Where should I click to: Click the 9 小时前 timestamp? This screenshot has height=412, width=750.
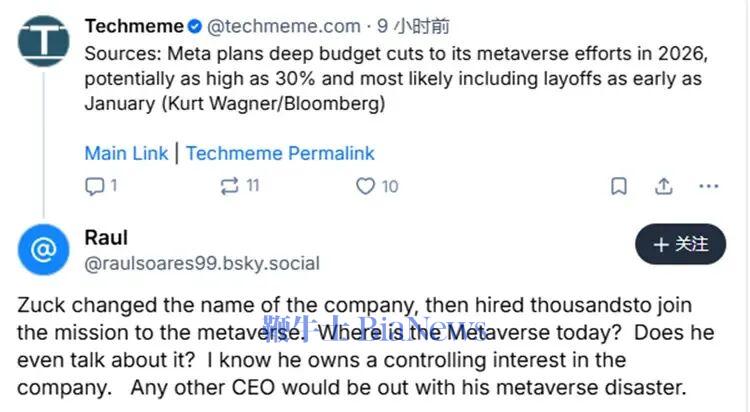(411, 27)
